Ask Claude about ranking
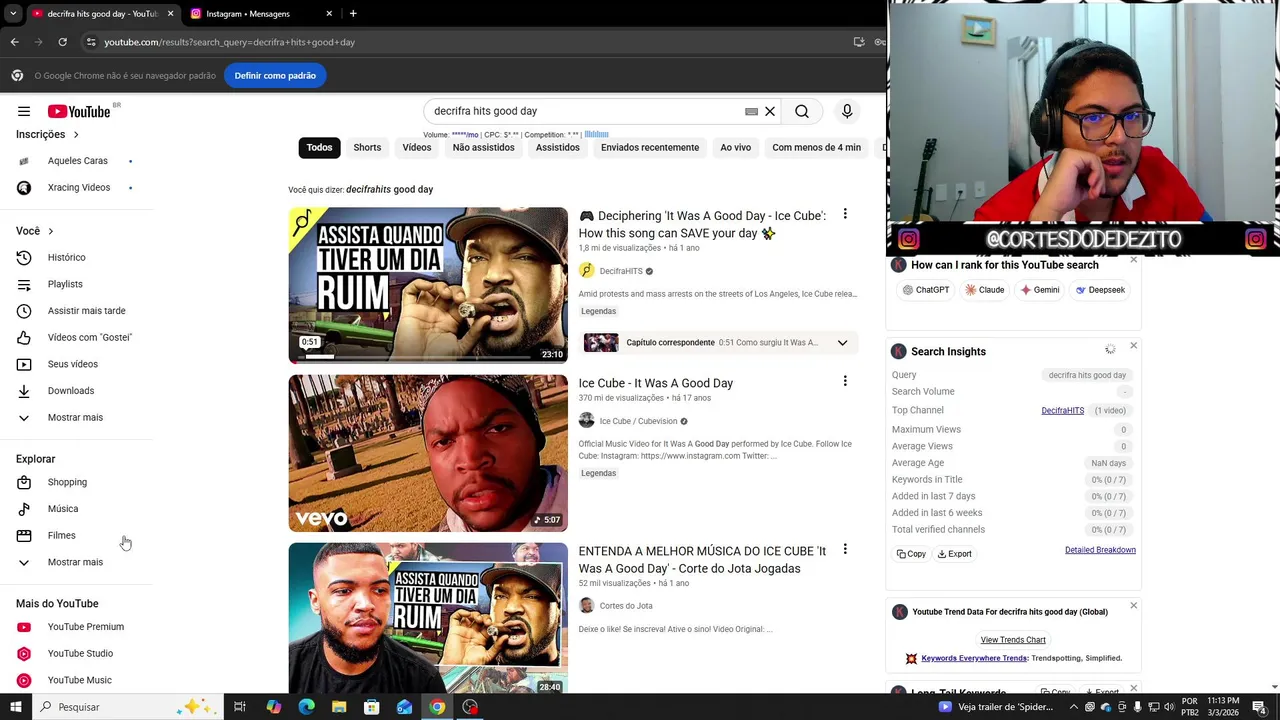The height and width of the screenshot is (720, 1280). (985, 290)
